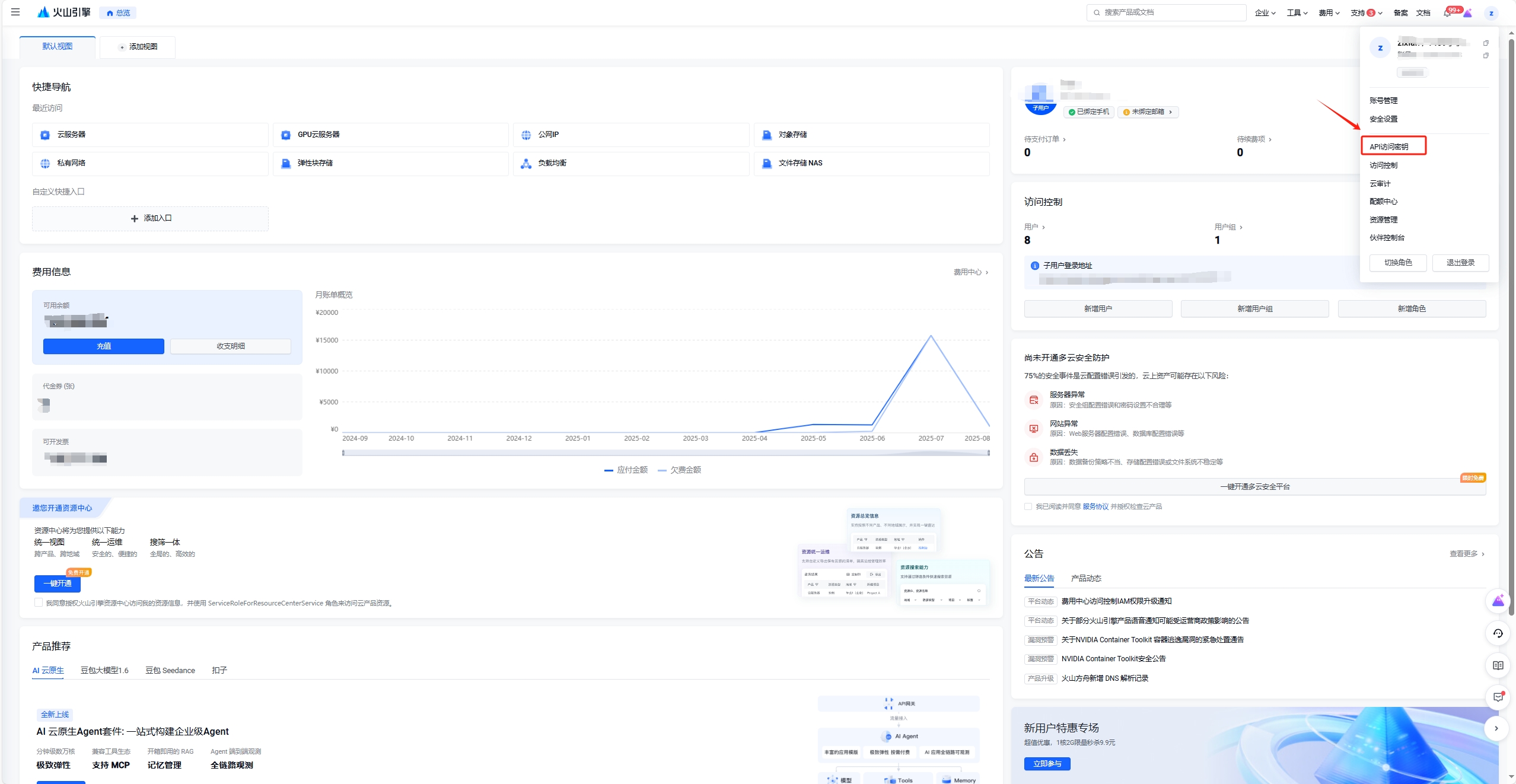This screenshot has width=1516, height=784.
Task: Click the copy icon beside account name
Action: tap(1485, 43)
